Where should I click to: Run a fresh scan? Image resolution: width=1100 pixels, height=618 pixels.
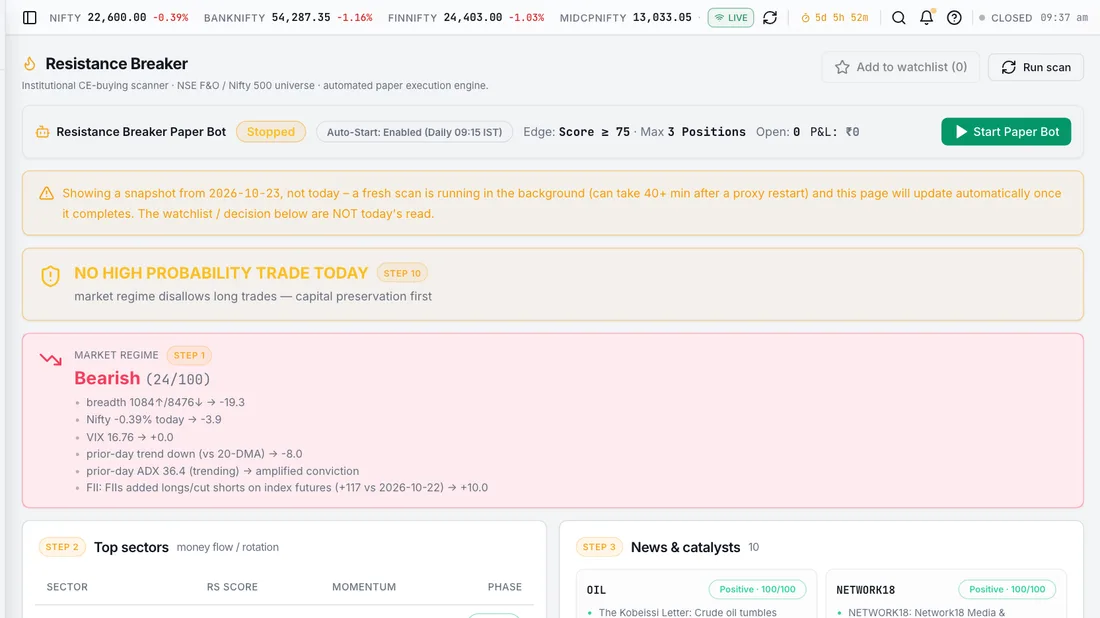1035,67
